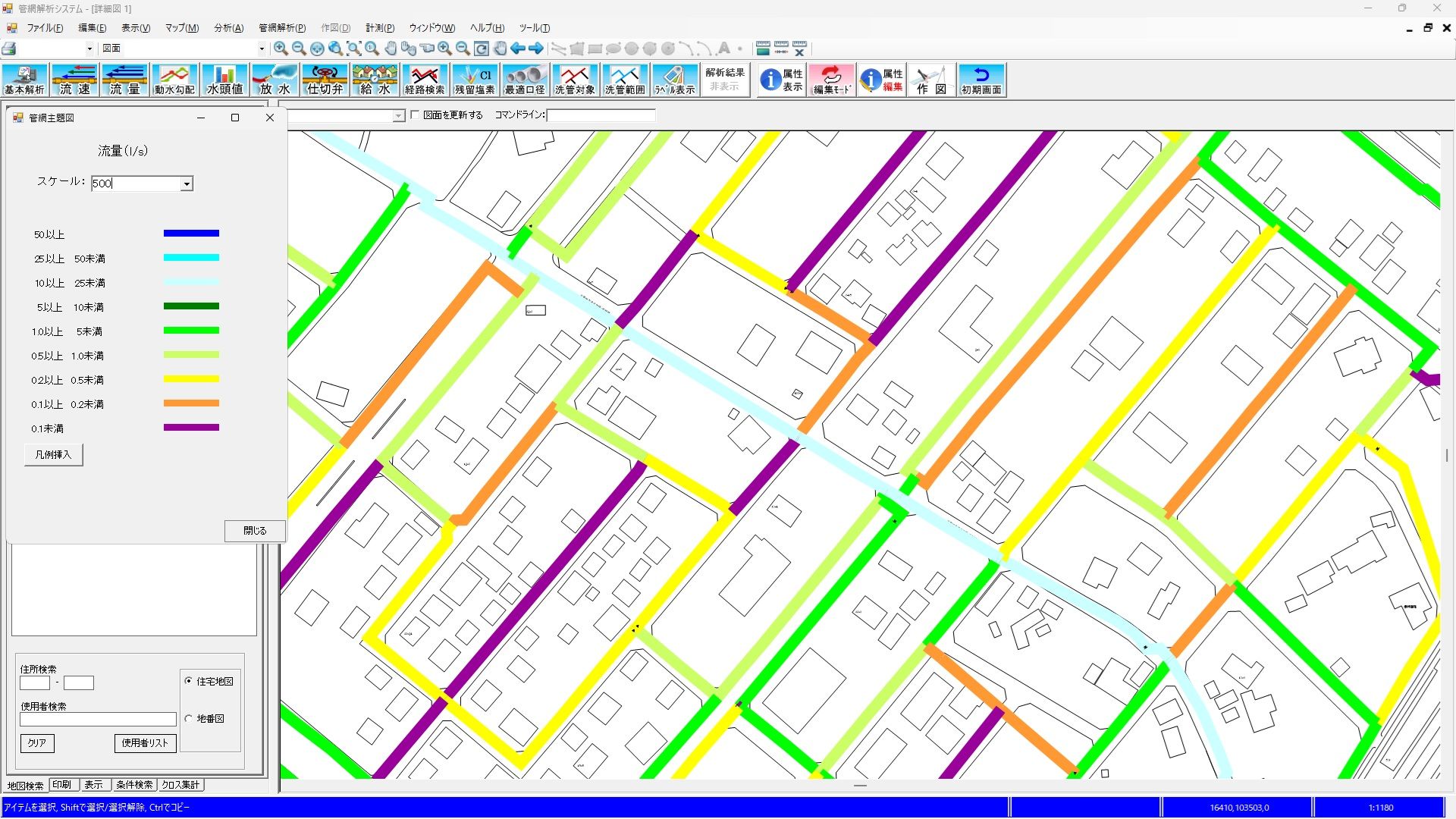Viewport: 1456px width, 819px height.
Task: Expand the スケール scale dropdown
Action: (x=187, y=184)
